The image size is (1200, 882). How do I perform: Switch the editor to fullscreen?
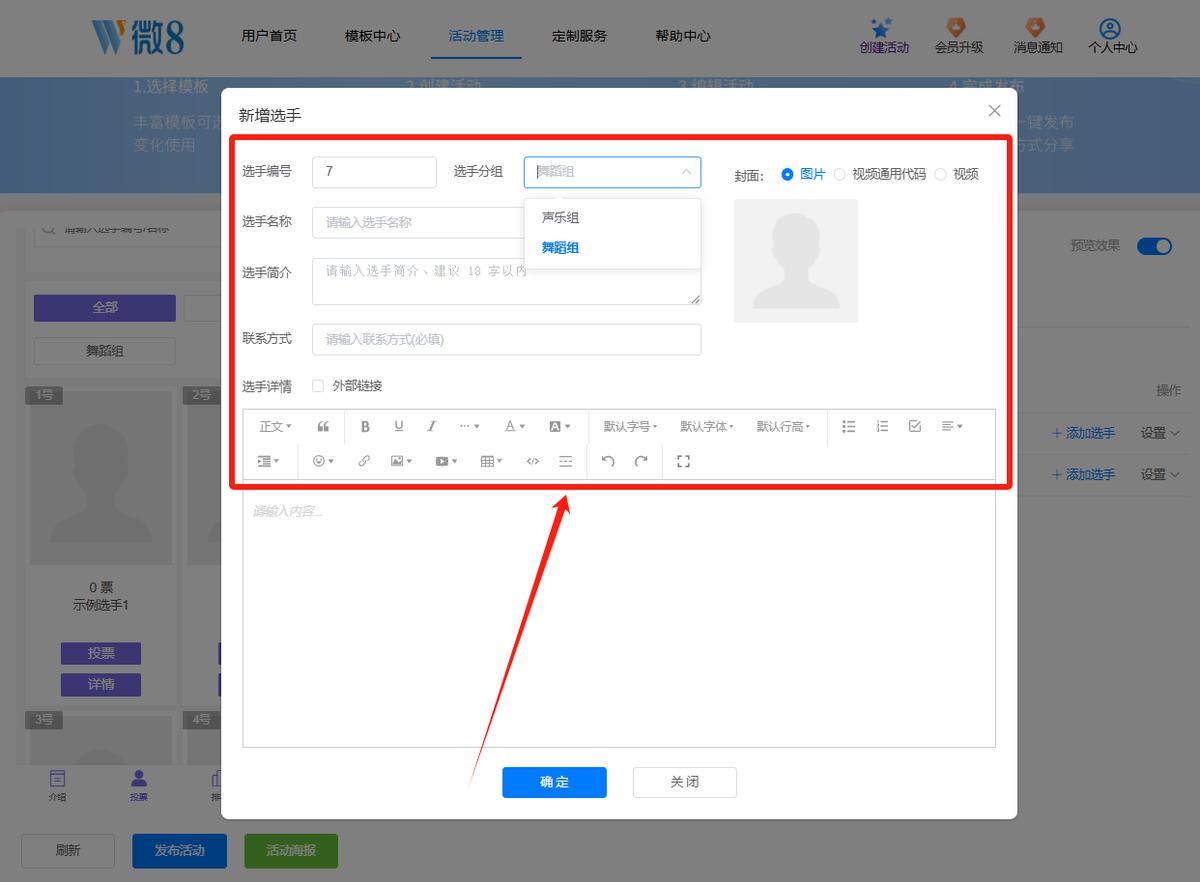(684, 461)
